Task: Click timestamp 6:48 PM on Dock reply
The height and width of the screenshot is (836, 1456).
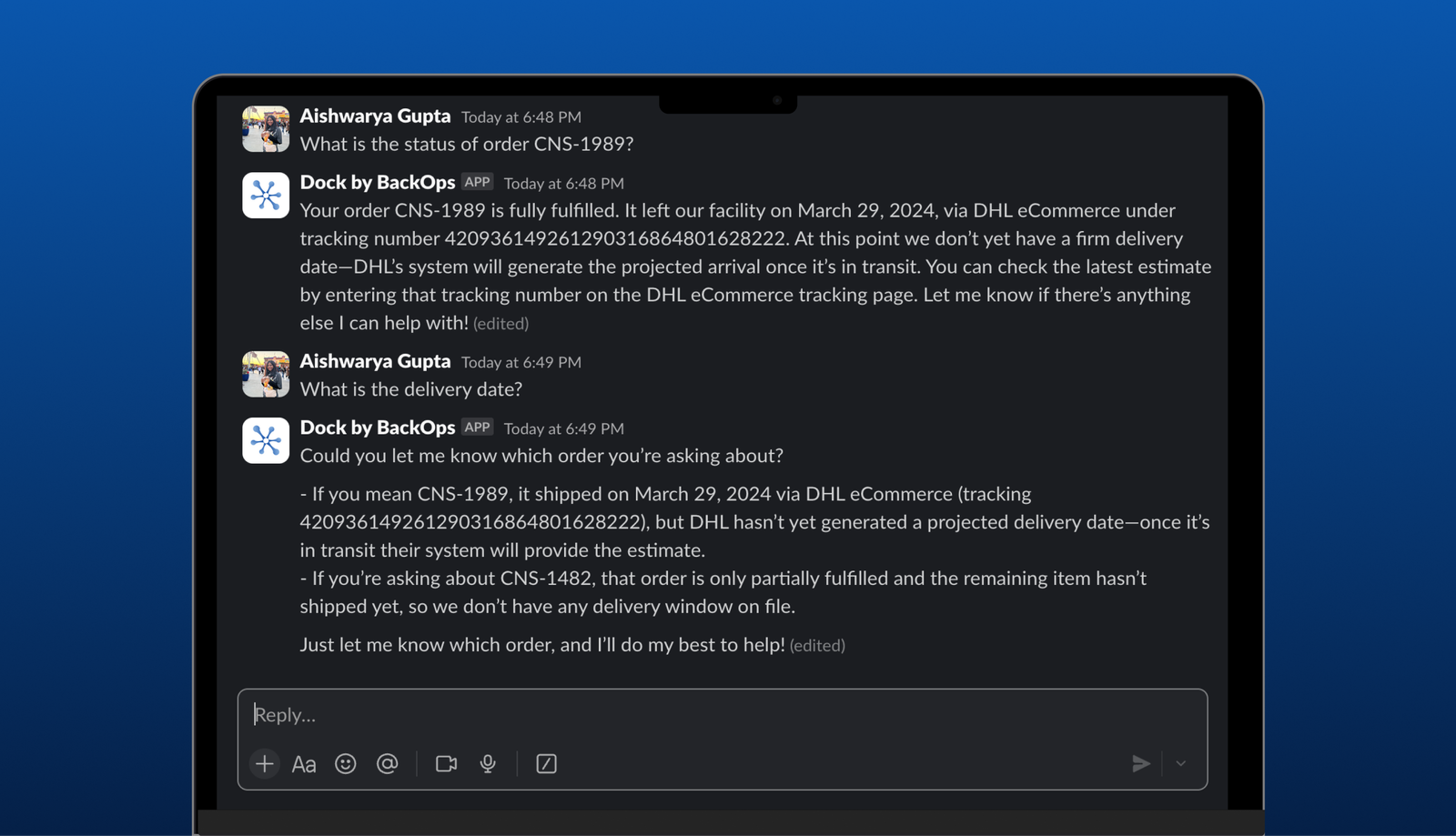Action: (564, 183)
